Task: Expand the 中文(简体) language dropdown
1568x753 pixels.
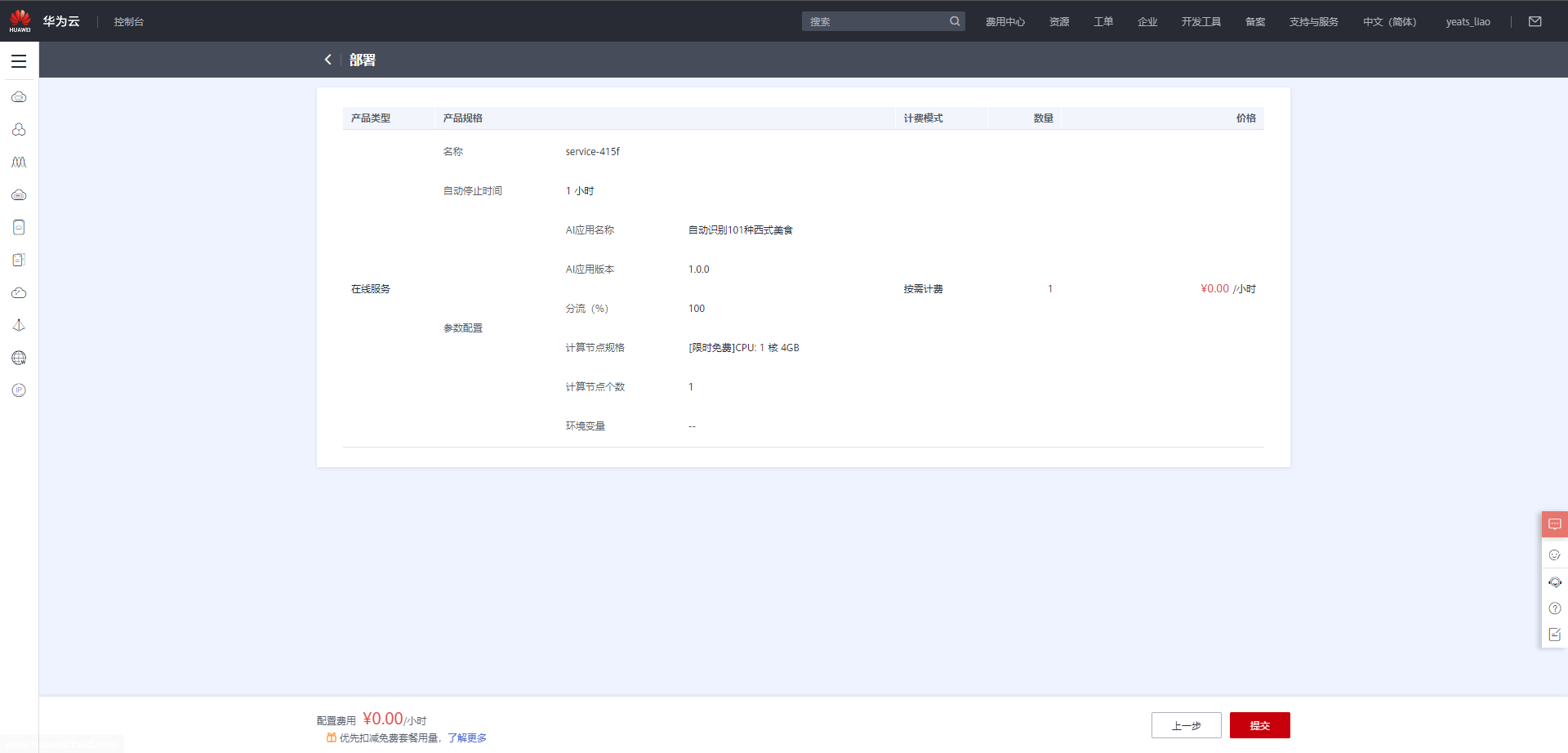Action: coord(1390,22)
